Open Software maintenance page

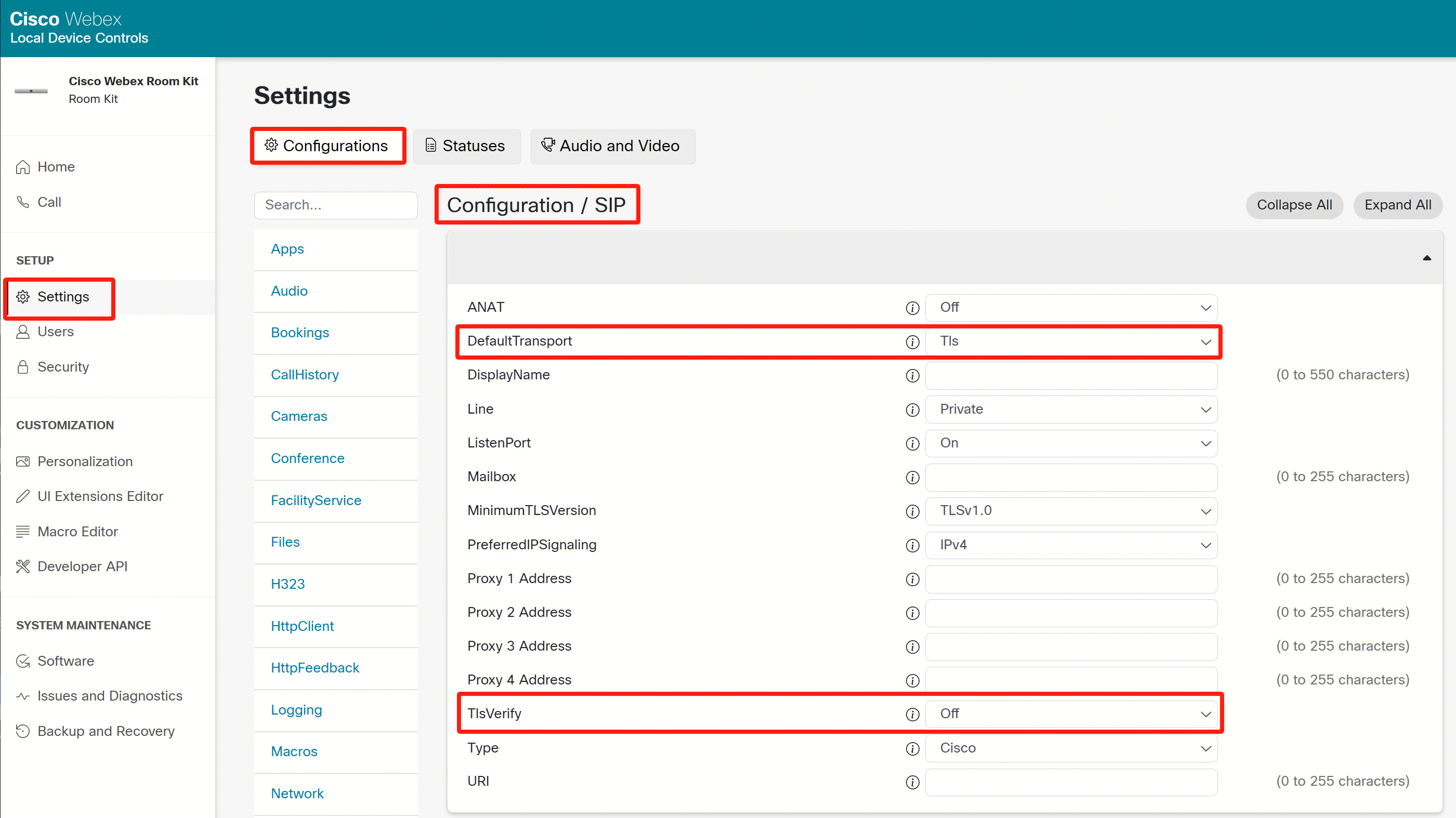pyautogui.click(x=55, y=661)
